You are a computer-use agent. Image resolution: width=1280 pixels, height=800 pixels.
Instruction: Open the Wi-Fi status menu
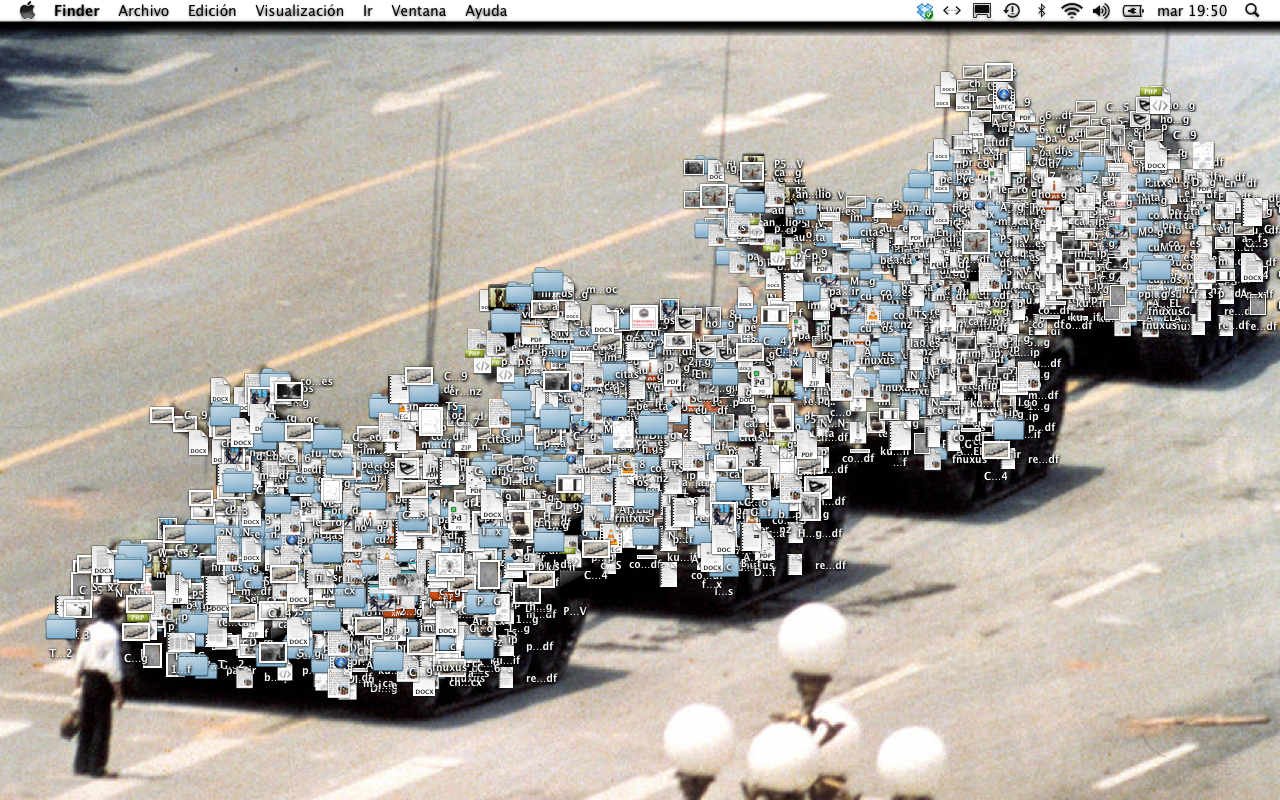(x=1072, y=11)
